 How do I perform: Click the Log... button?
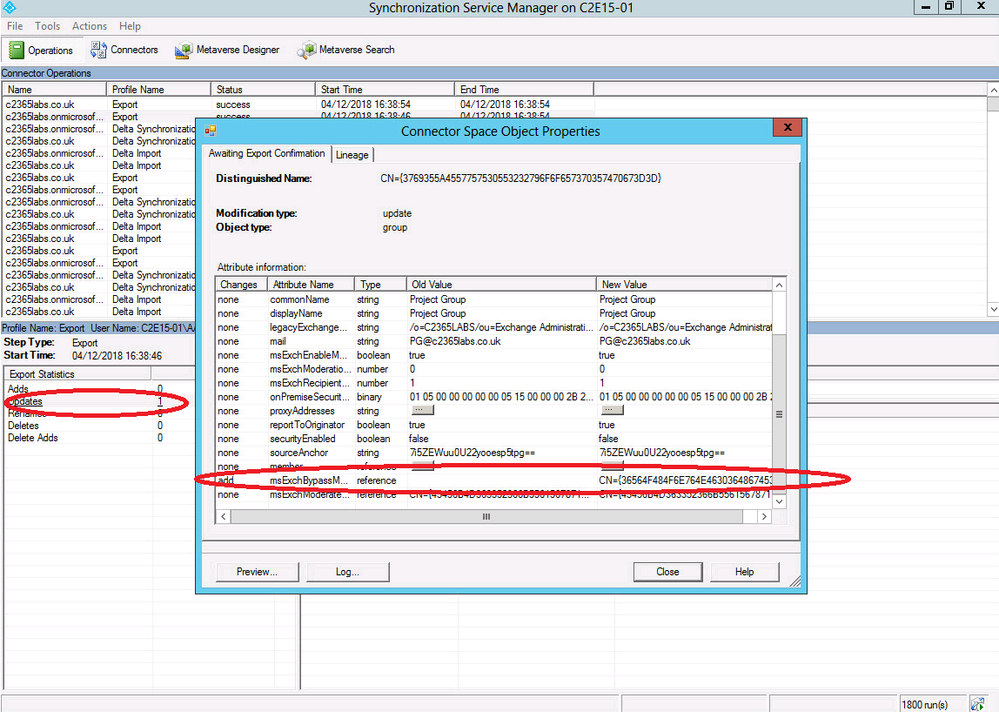pos(347,572)
